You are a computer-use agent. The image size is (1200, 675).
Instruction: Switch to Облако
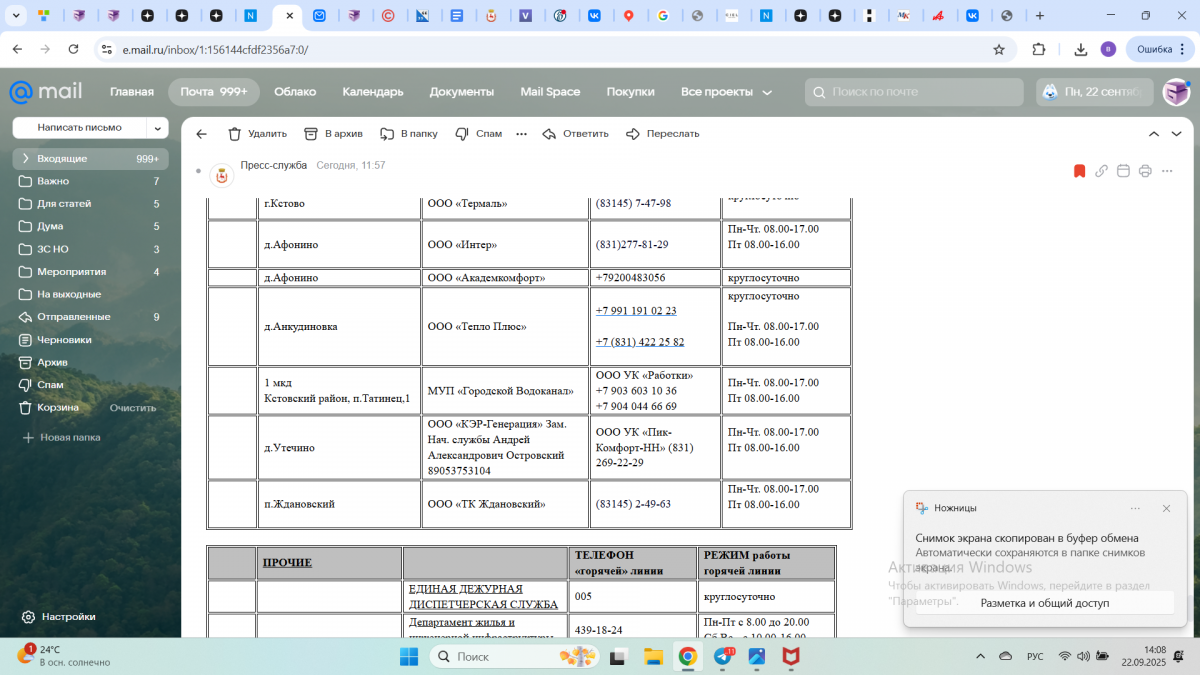pyautogui.click(x=295, y=92)
